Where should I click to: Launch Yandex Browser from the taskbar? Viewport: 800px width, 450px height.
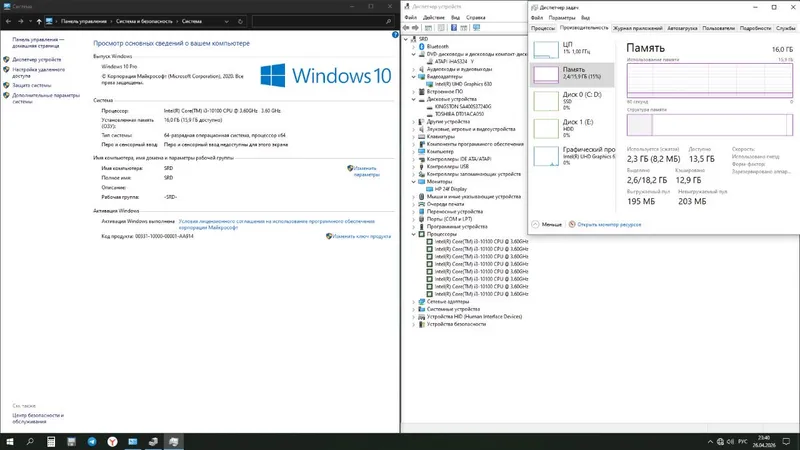[x=112, y=442]
